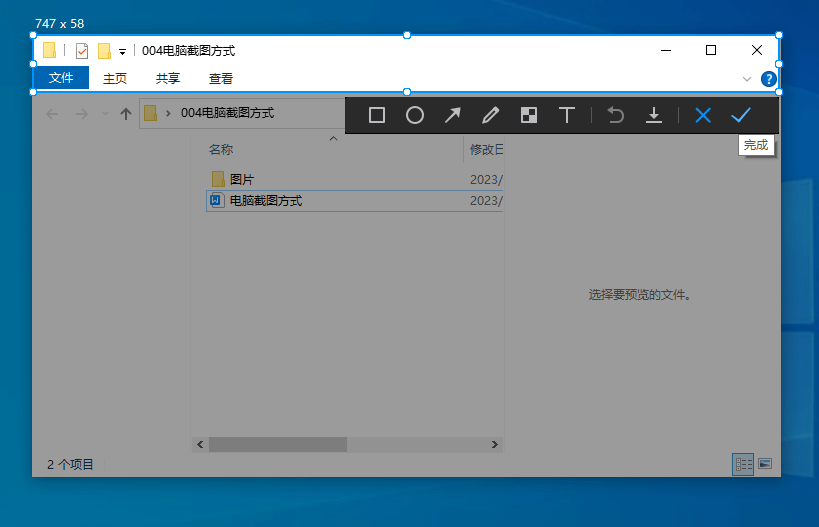Go forward in Explorer navigation
819x527 pixels.
coord(82,113)
